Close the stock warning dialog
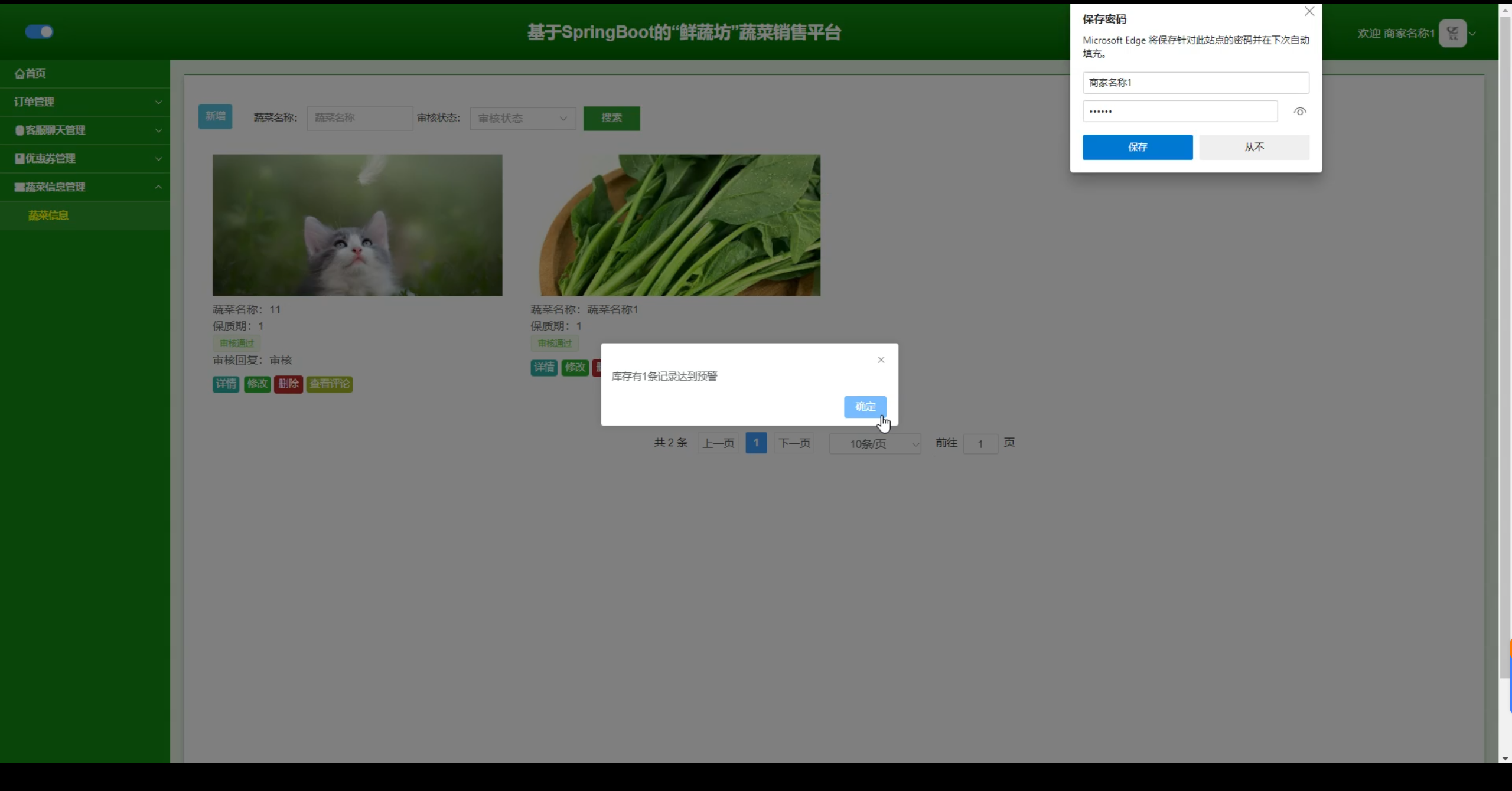This screenshot has height=791, width=1512. (881, 359)
